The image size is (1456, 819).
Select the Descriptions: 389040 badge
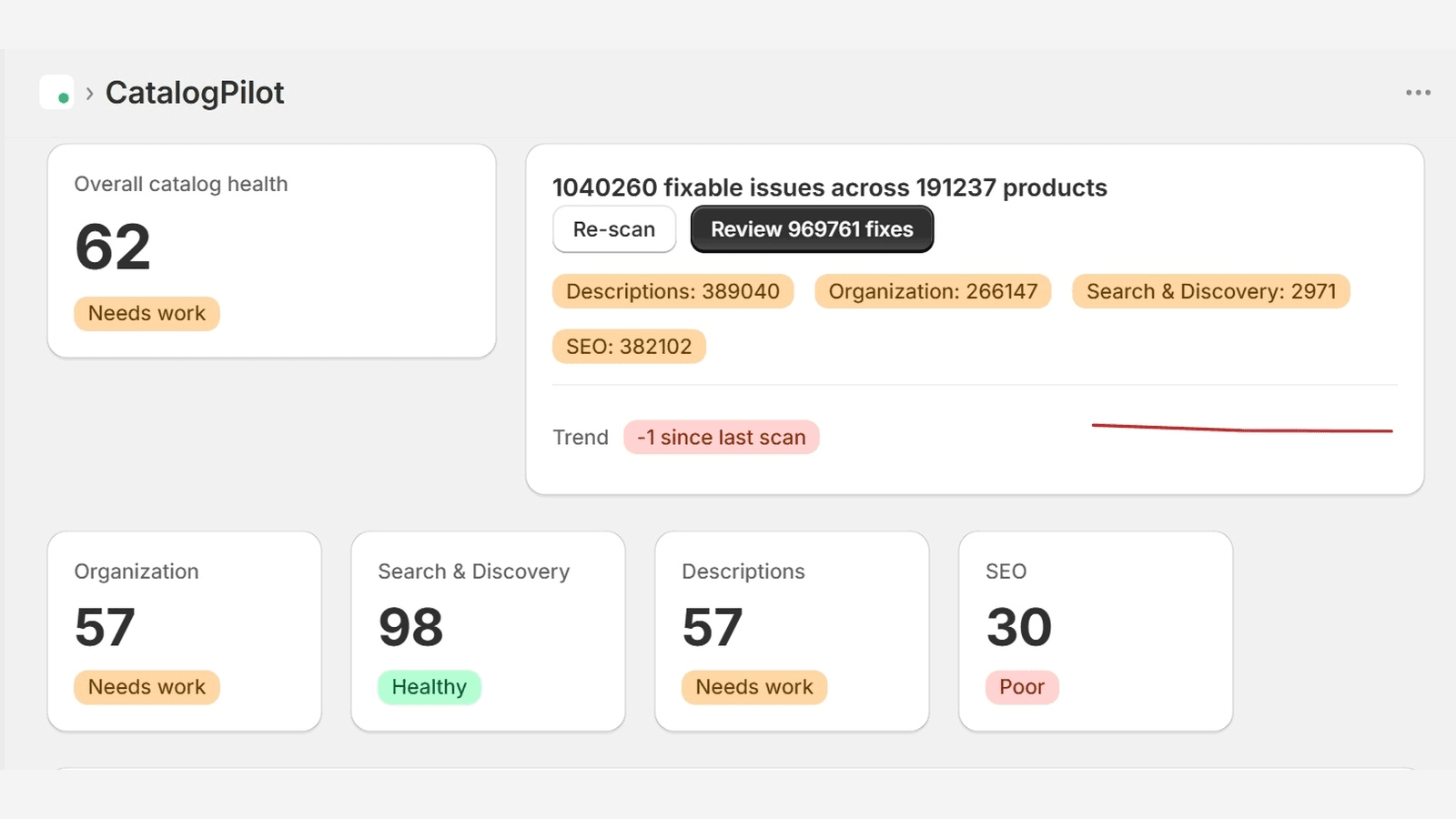tap(672, 291)
